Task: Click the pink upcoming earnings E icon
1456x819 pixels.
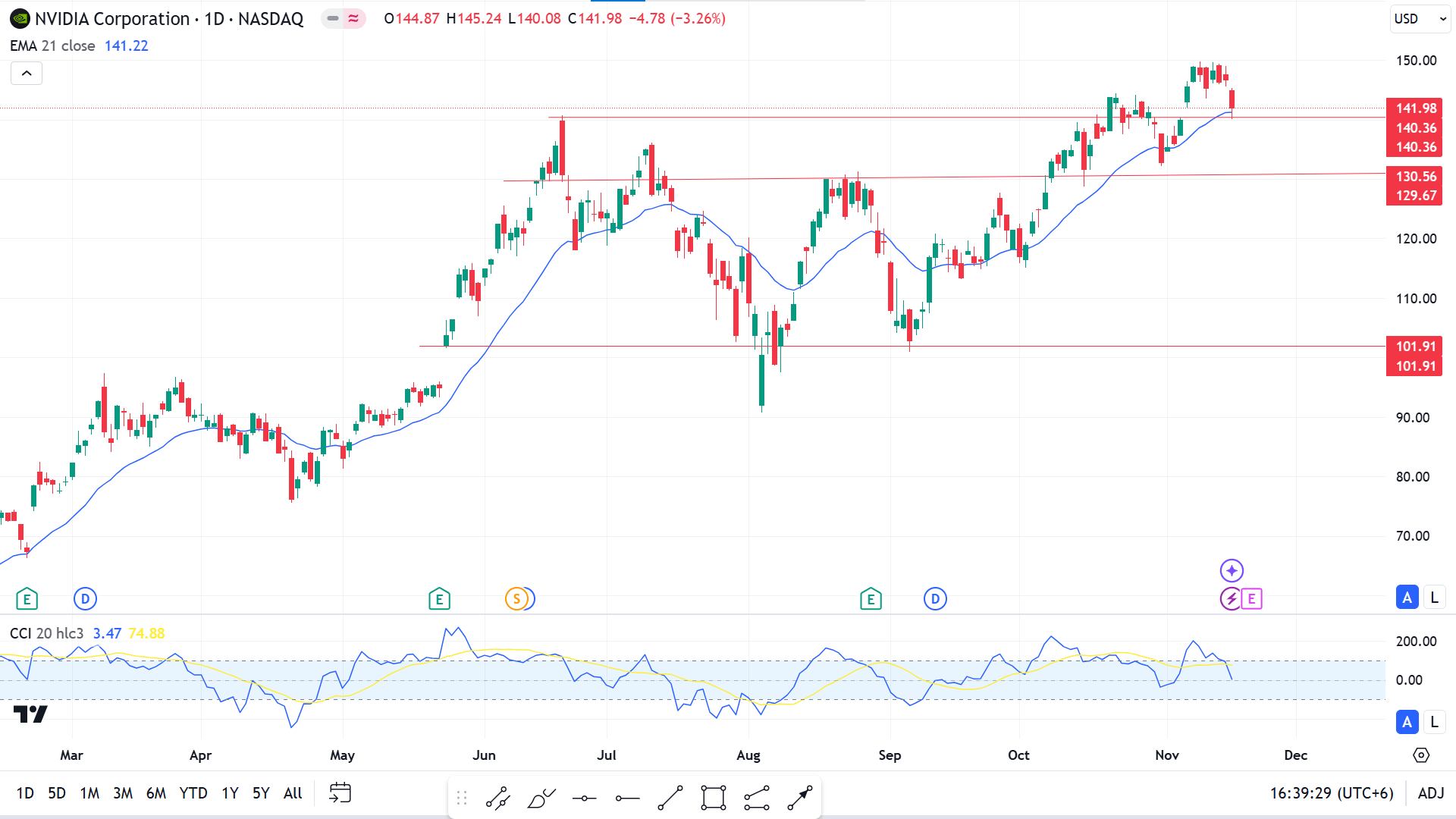Action: [x=1251, y=599]
